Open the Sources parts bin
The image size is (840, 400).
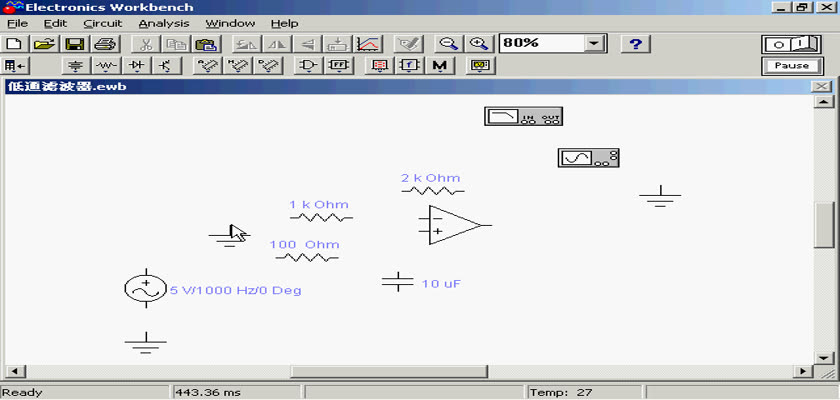(77, 66)
